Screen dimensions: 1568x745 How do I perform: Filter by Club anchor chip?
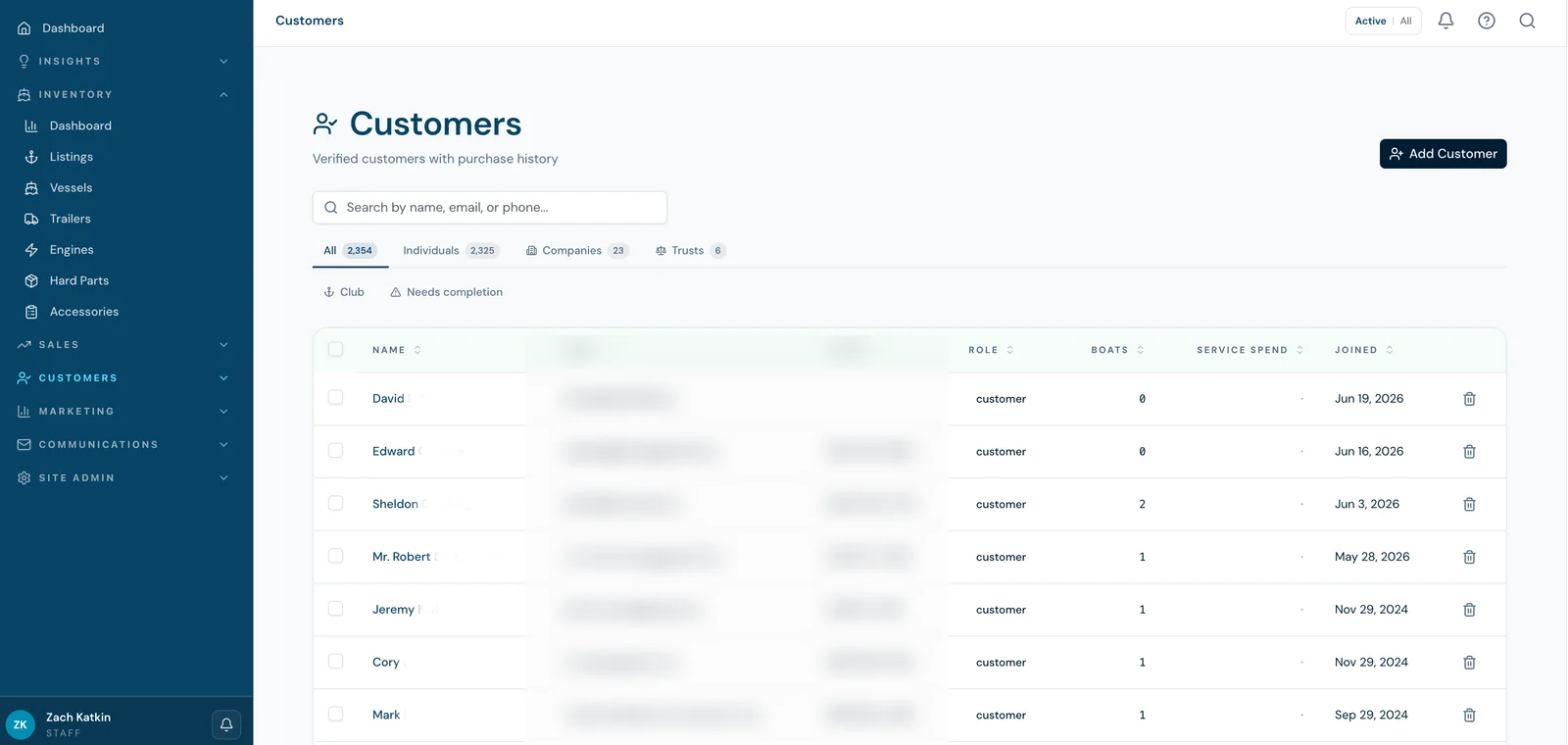(344, 292)
